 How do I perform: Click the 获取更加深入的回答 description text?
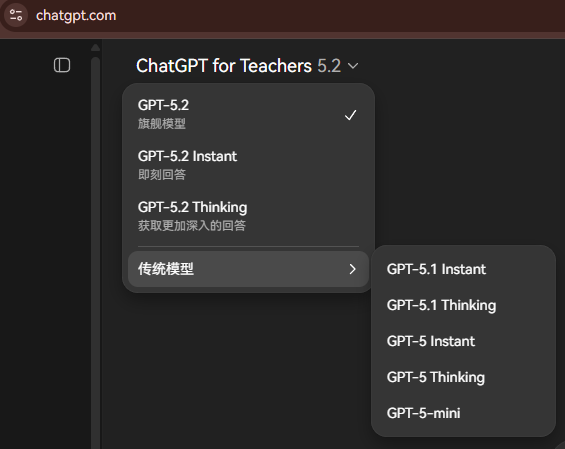coord(192,226)
